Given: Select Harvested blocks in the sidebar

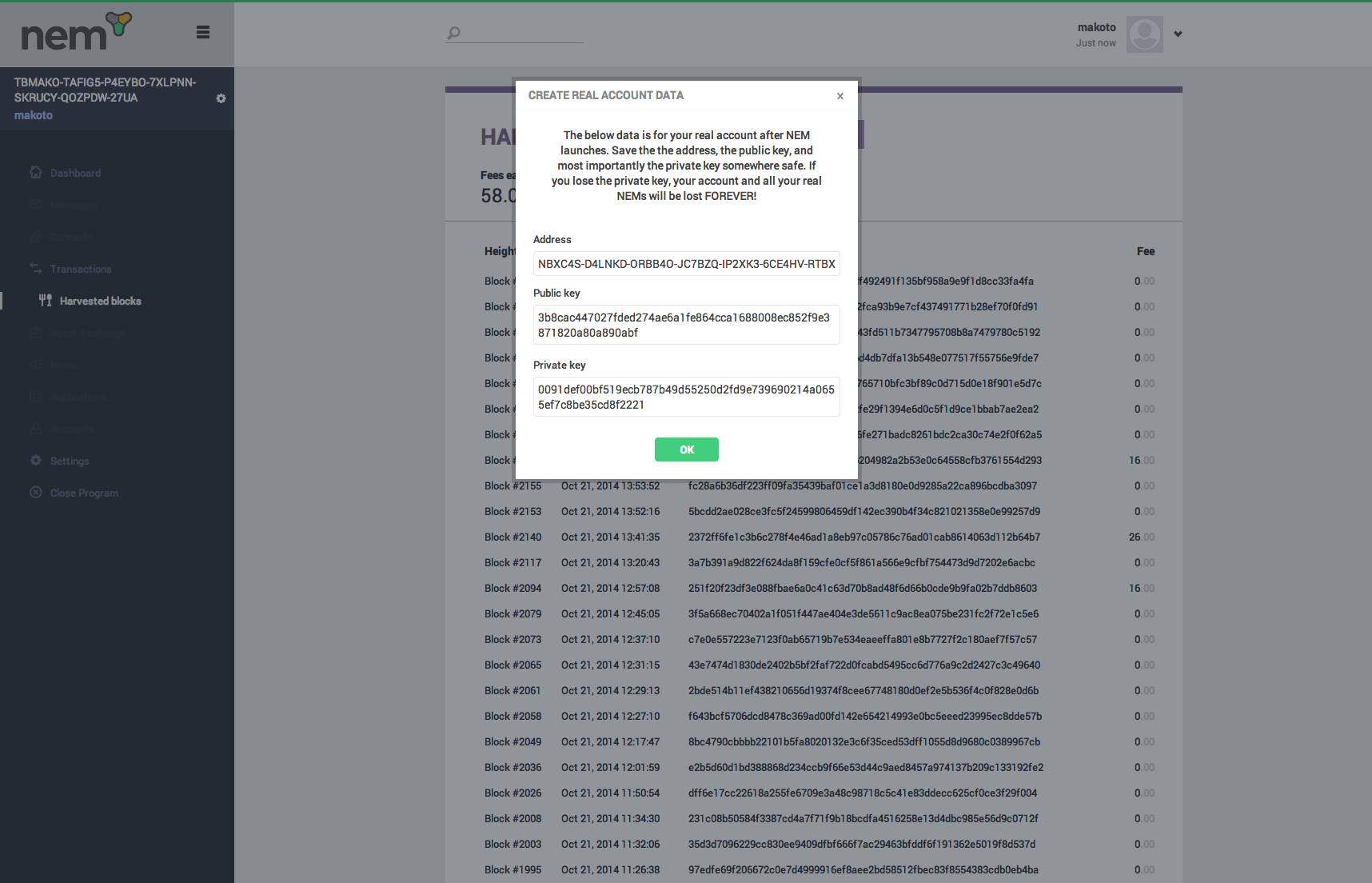Looking at the screenshot, I should [x=100, y=301].
